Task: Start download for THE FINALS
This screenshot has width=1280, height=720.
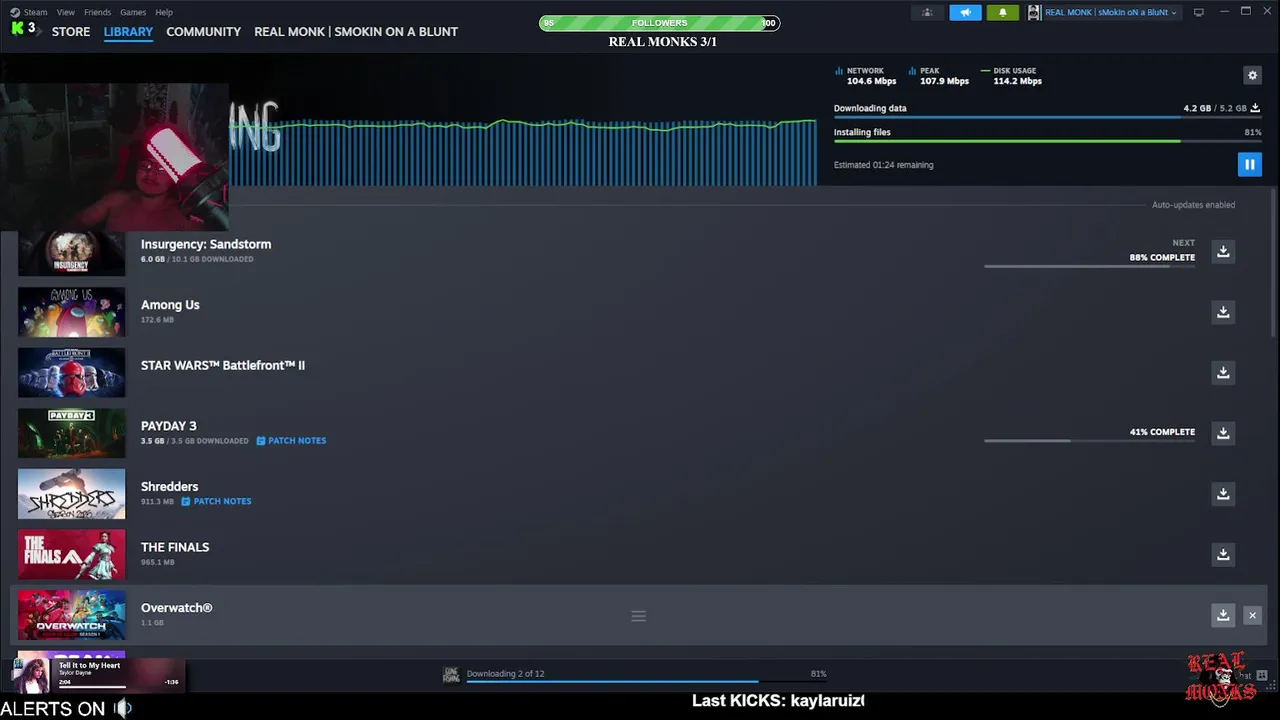Action: [x=1222, y=554]
